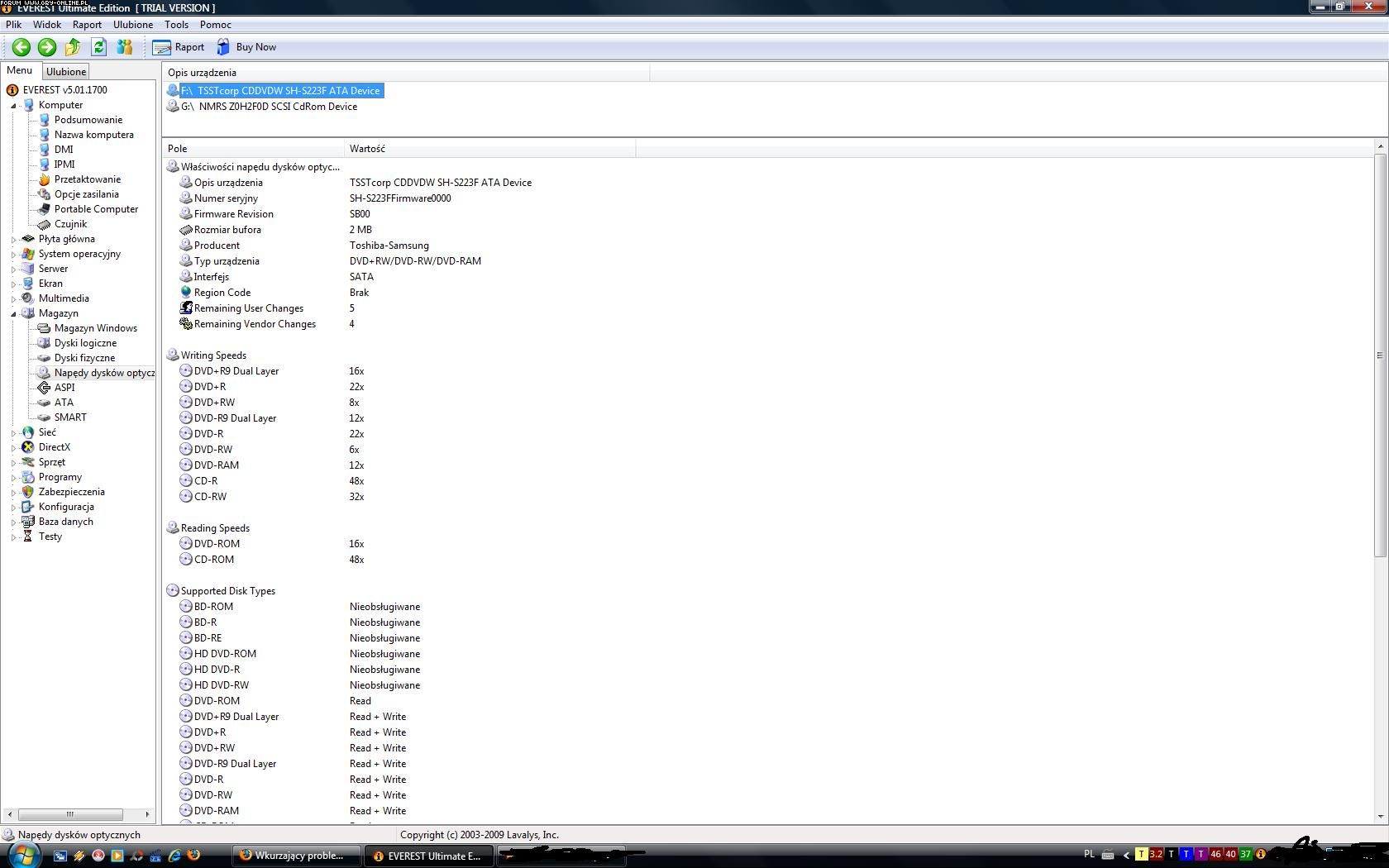
Task: Click the vertical scrollbar down arrow
Action: coord(1380,816)
